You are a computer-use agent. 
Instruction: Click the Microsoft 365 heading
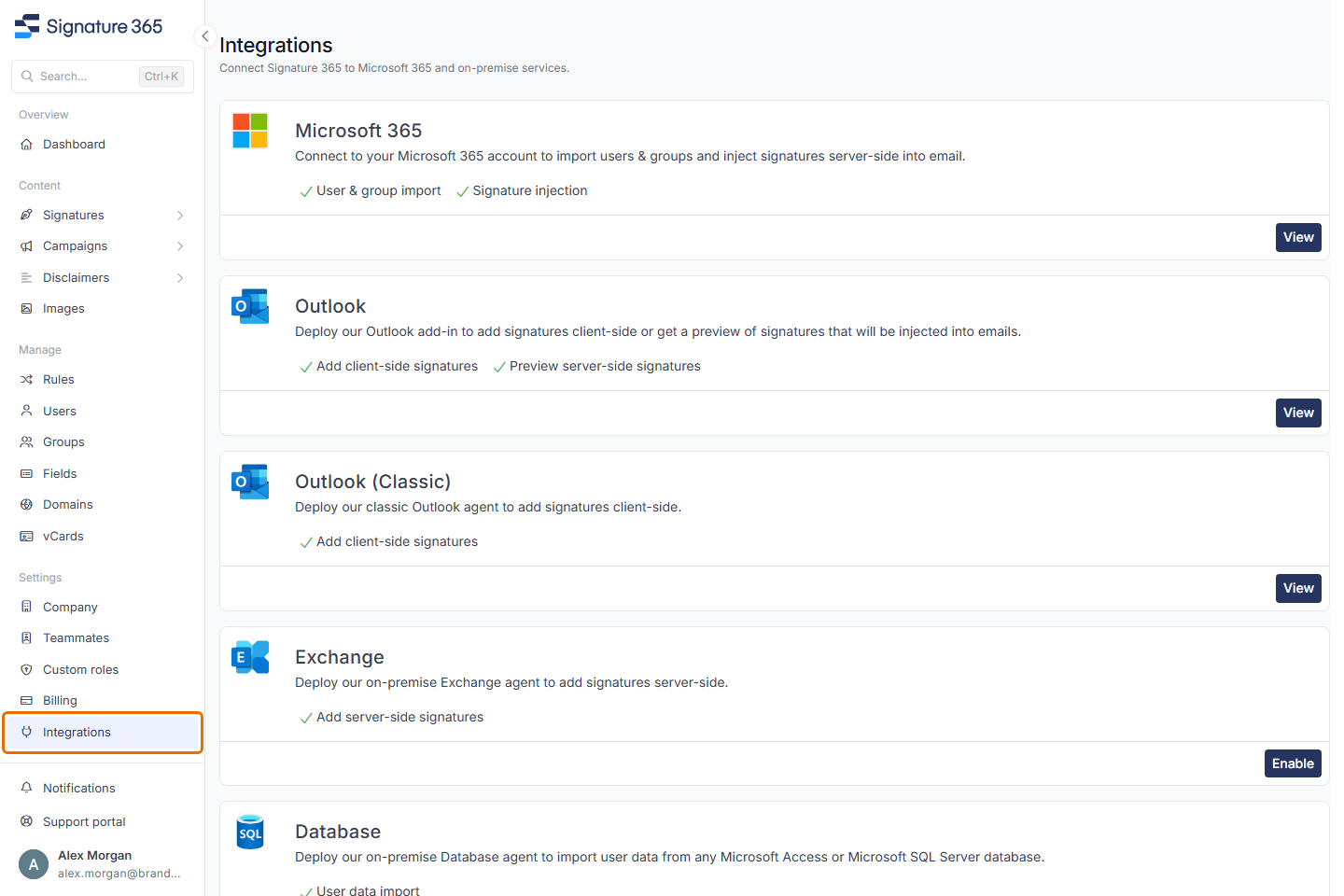click(358, 131)
